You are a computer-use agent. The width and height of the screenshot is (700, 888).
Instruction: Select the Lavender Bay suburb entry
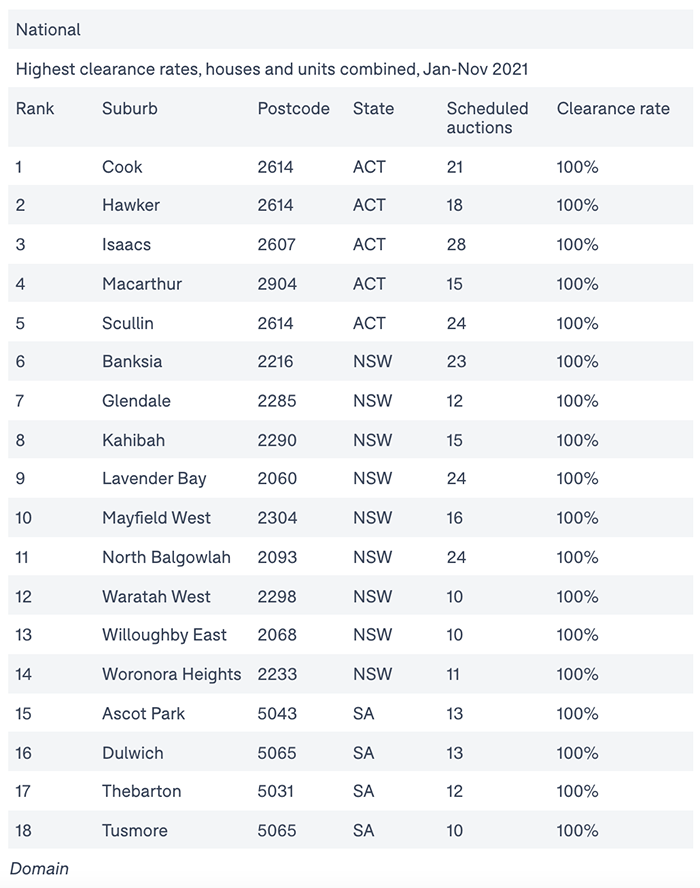(x=154, y=479)
